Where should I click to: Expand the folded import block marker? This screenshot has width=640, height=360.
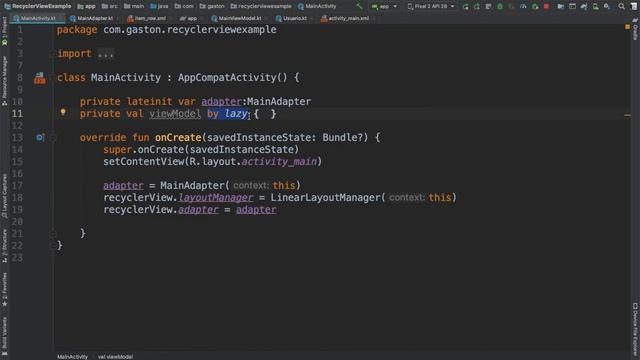point(53,54)
